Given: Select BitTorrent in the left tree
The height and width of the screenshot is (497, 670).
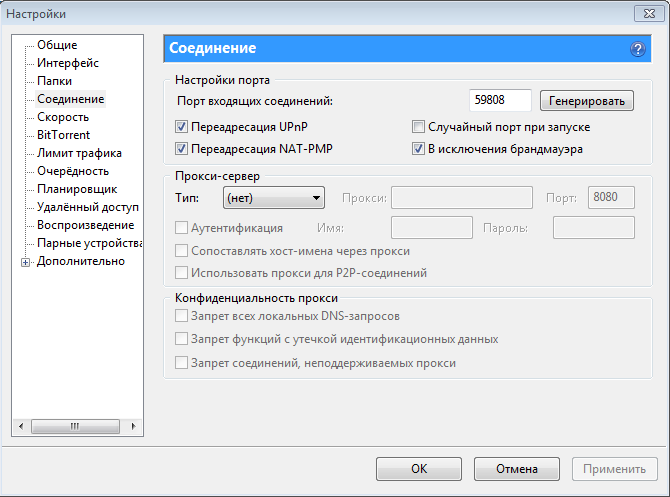Looking at the screenshot, I should 63,135.
